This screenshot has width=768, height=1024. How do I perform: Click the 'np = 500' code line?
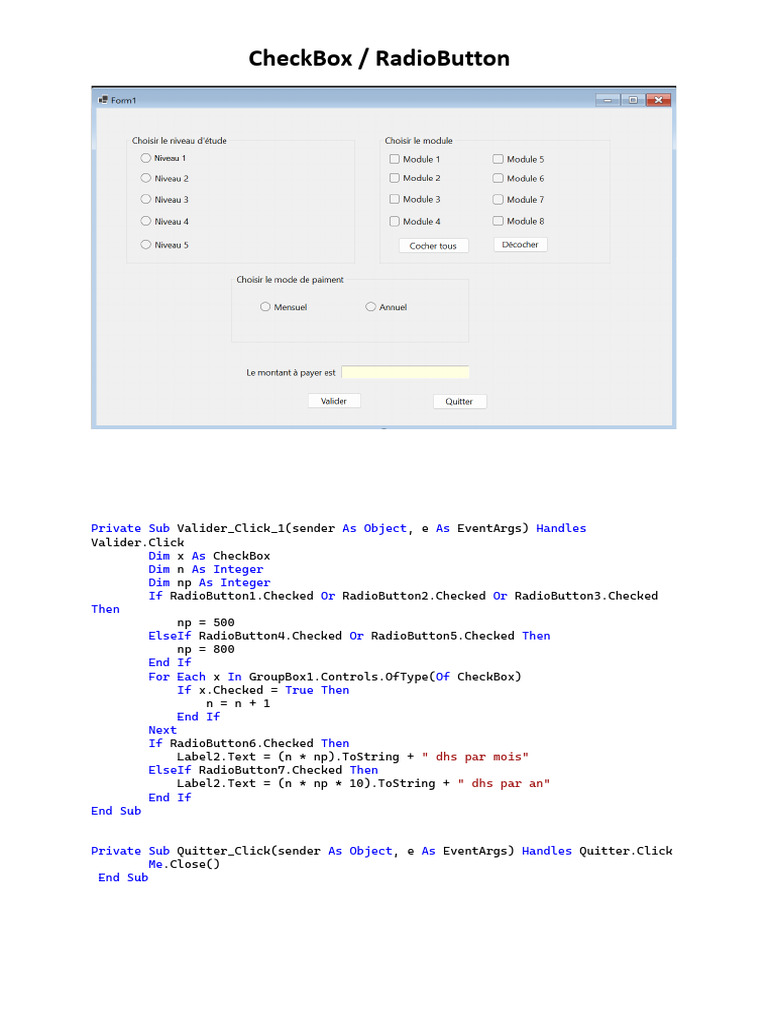coord(206,622)
